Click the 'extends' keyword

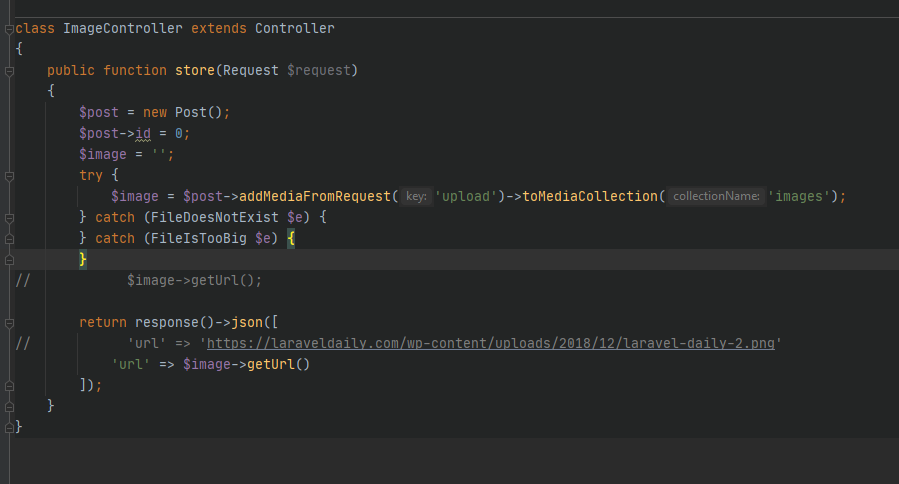point(218,28)
